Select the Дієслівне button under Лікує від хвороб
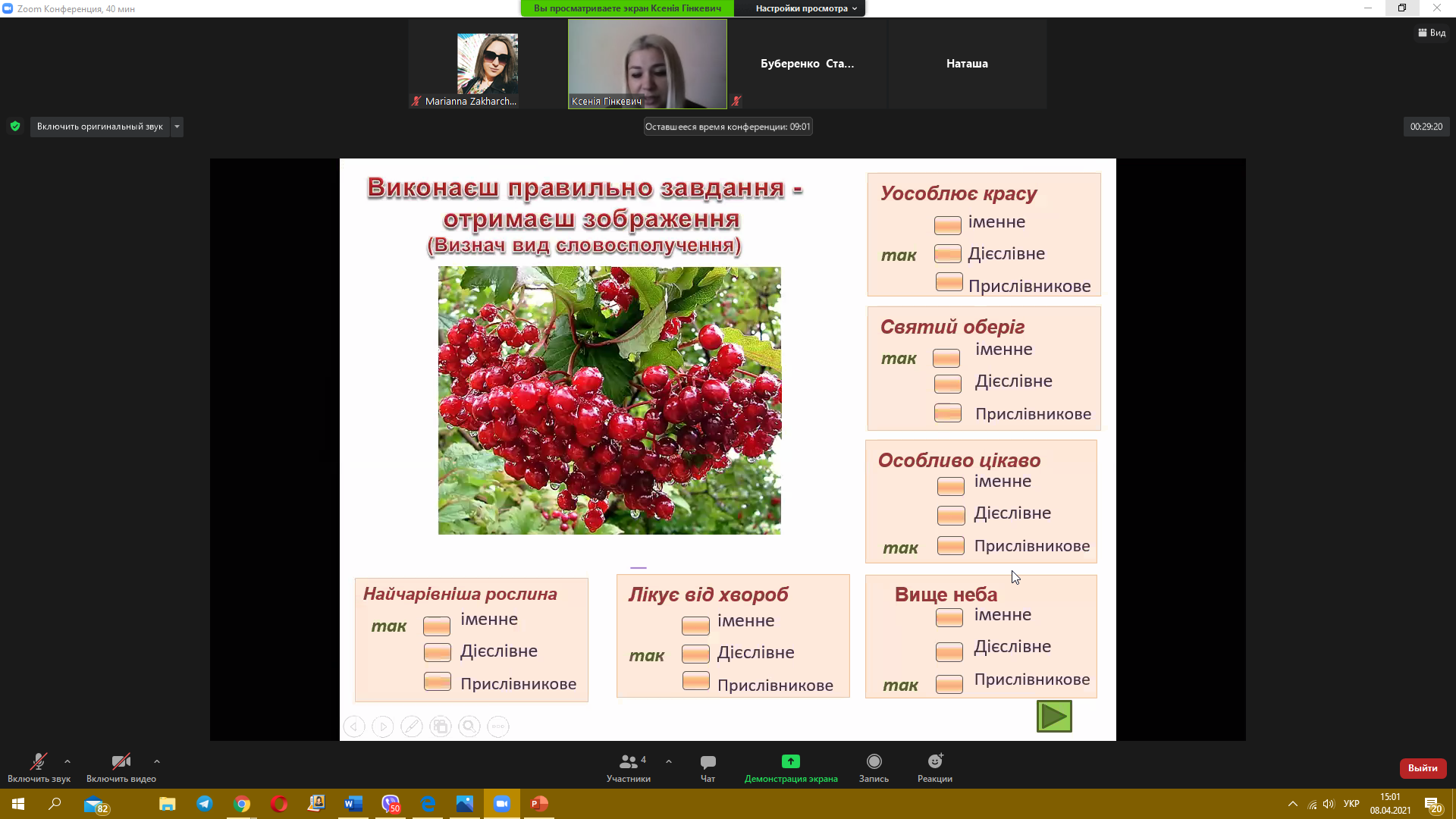 pos(695,653)
